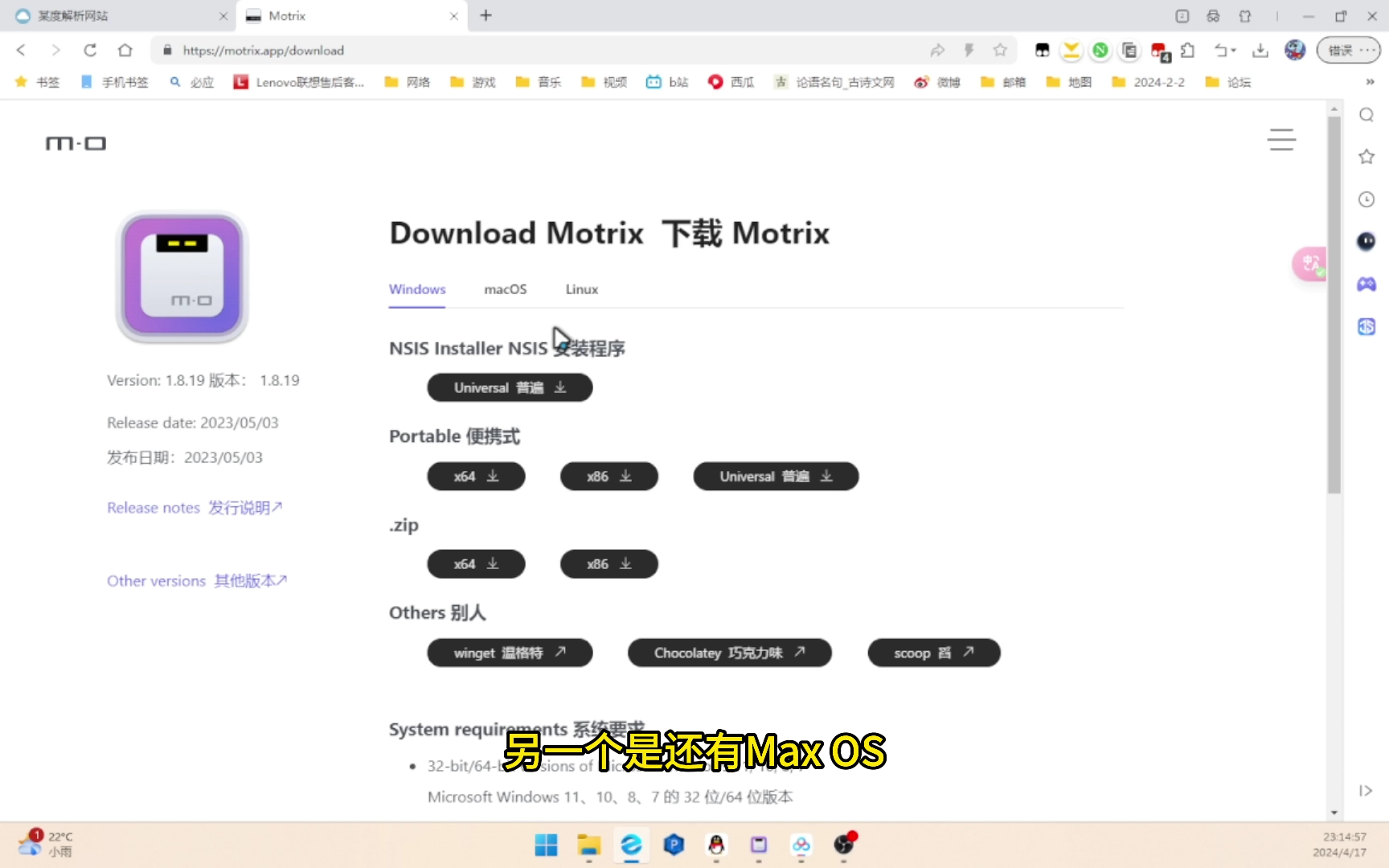Open the 必应 bookmark
1389x868 pixels.
(192, 82)
